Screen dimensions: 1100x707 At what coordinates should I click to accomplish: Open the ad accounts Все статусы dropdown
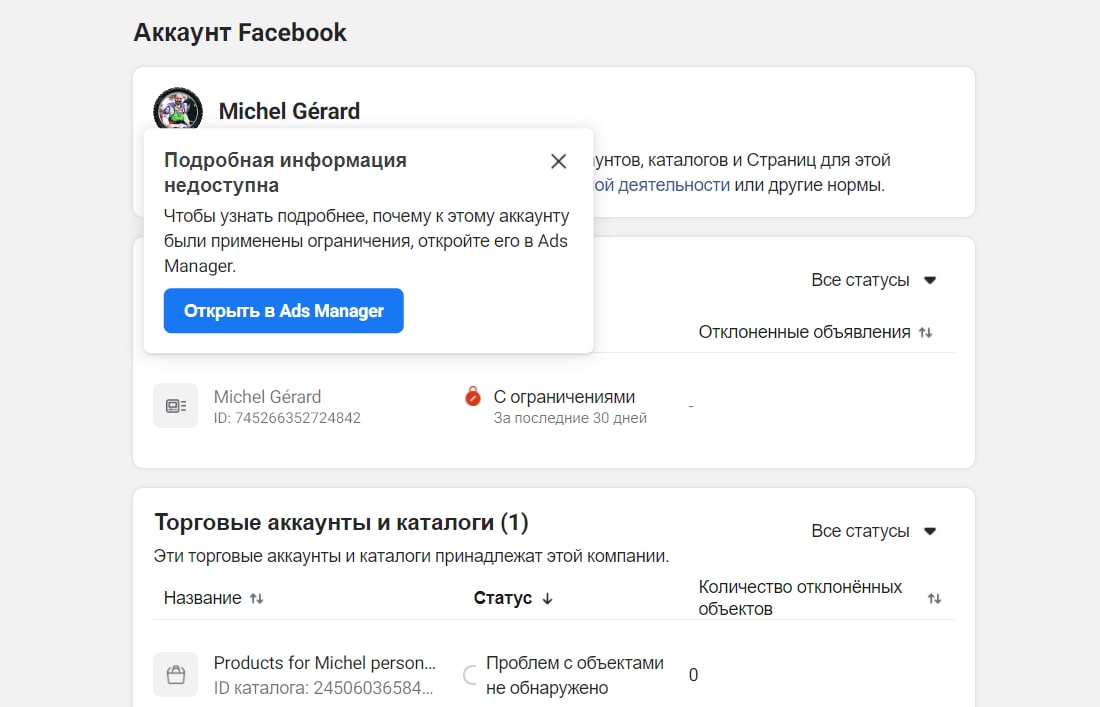873,280
